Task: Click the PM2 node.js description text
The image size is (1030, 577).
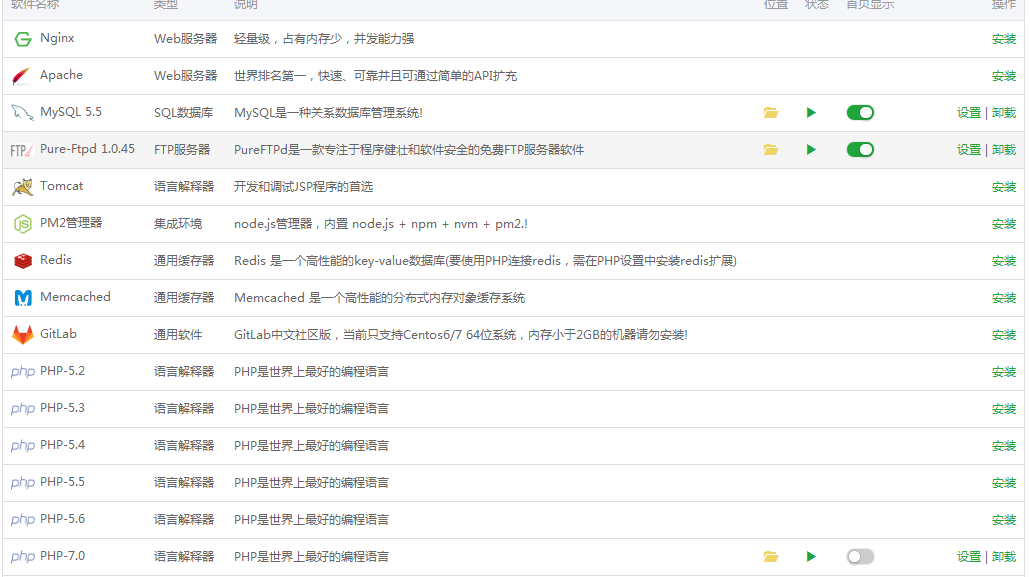Action: click(x=381, y=224)
